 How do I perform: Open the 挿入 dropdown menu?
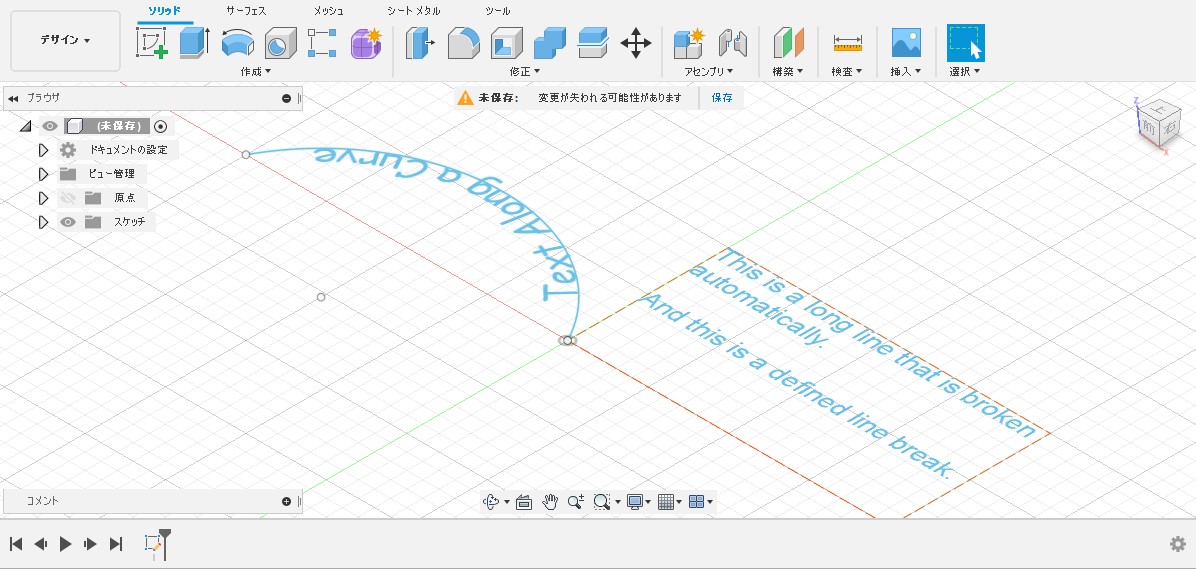(x=906, y=71)
